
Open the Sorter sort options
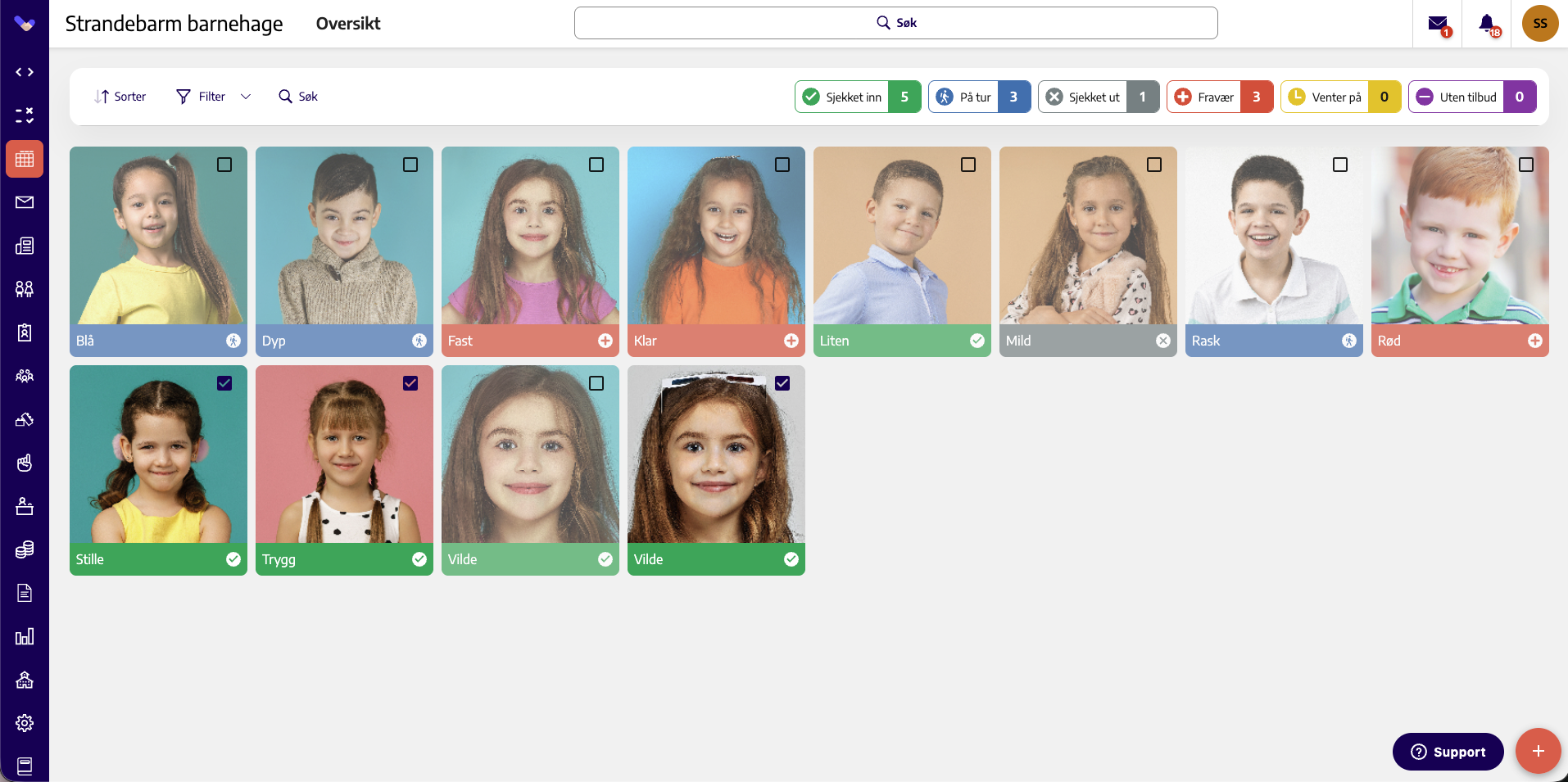120,97
